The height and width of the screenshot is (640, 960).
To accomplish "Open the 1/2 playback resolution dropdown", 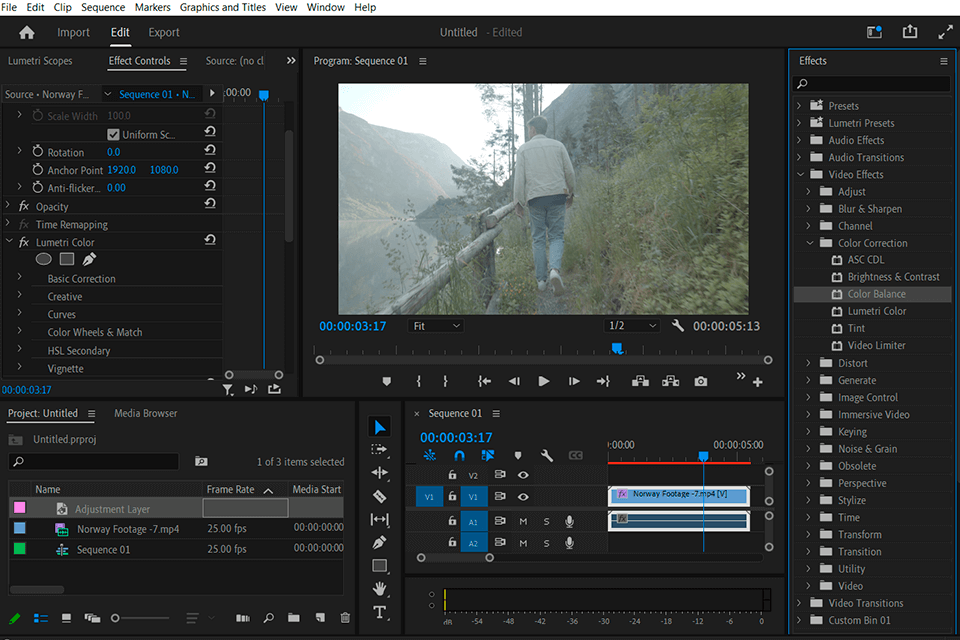I will pos(631,326).
